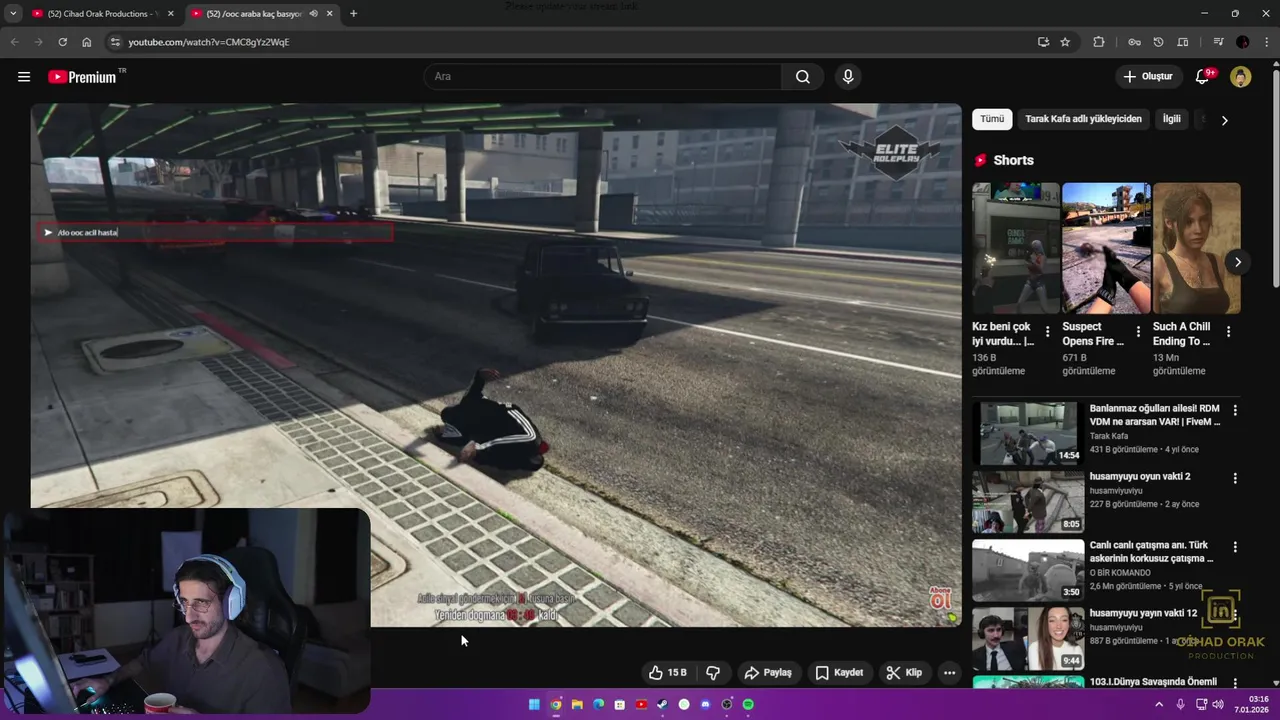Viewport: 1280px width, 720px height.
Task: Open Chrome profile avatar
Action: 1243,42
